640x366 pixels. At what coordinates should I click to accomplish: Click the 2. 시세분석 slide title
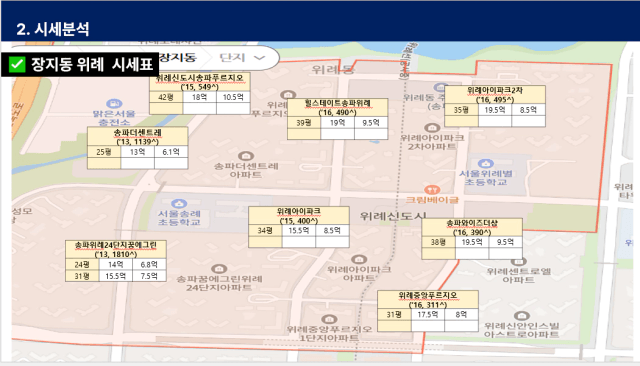(53, 29)
